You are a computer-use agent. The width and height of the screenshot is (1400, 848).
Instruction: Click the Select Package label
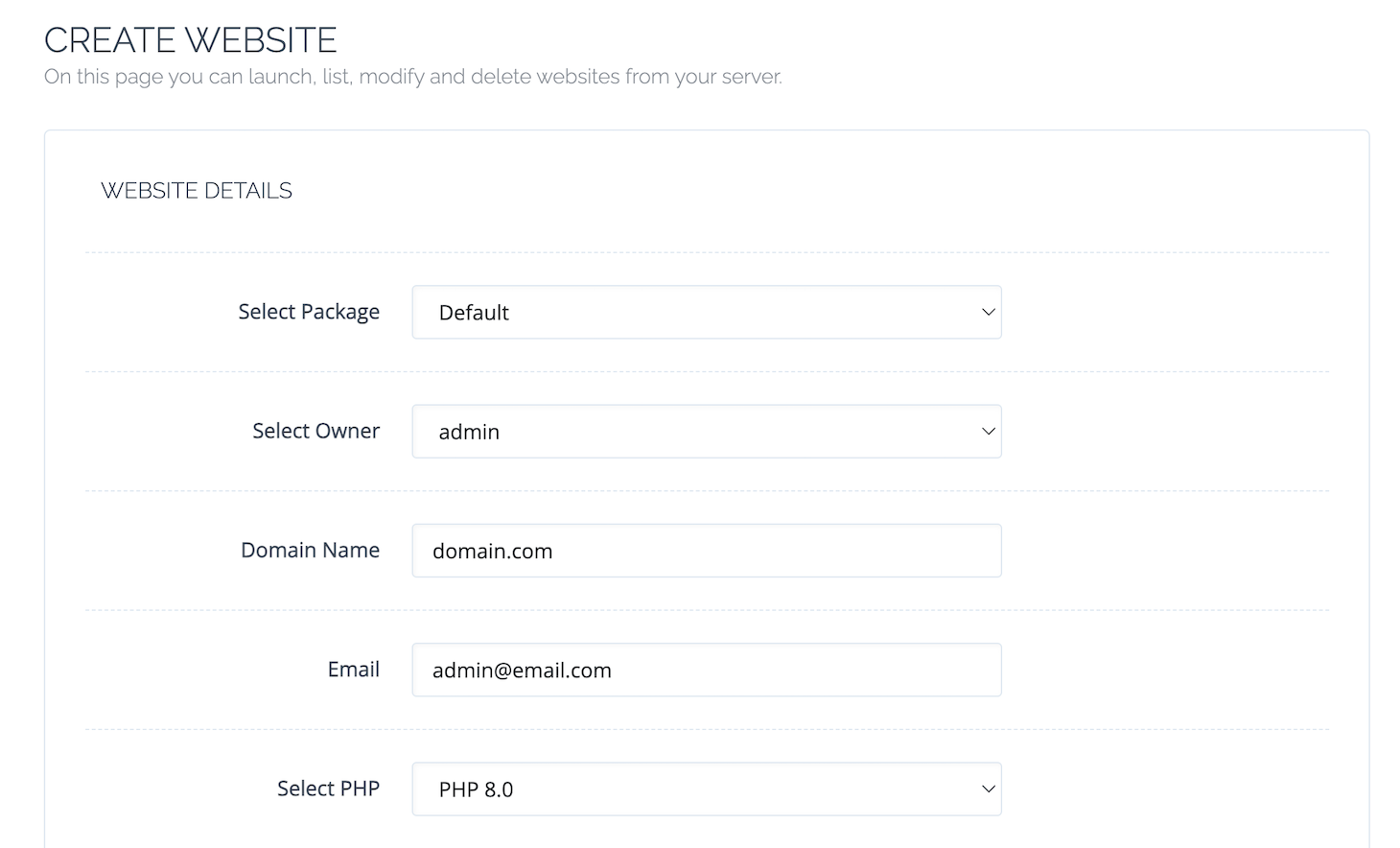pyautogui.click(x=309, y=312)
